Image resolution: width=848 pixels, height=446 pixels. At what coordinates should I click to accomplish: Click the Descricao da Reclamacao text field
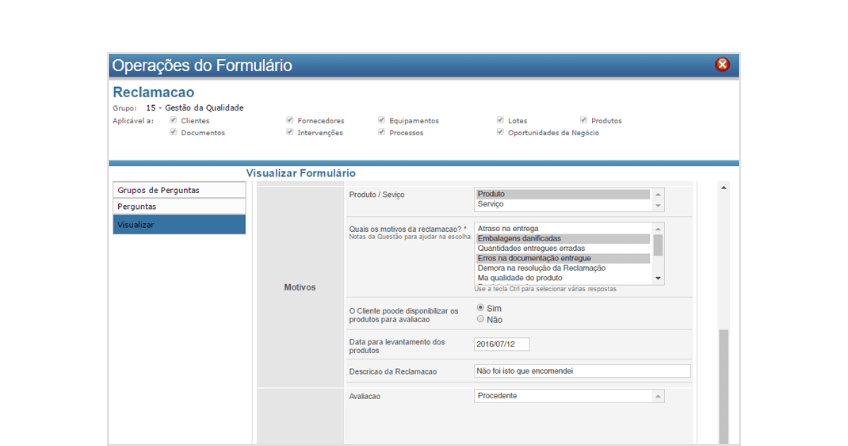(582, 371)
